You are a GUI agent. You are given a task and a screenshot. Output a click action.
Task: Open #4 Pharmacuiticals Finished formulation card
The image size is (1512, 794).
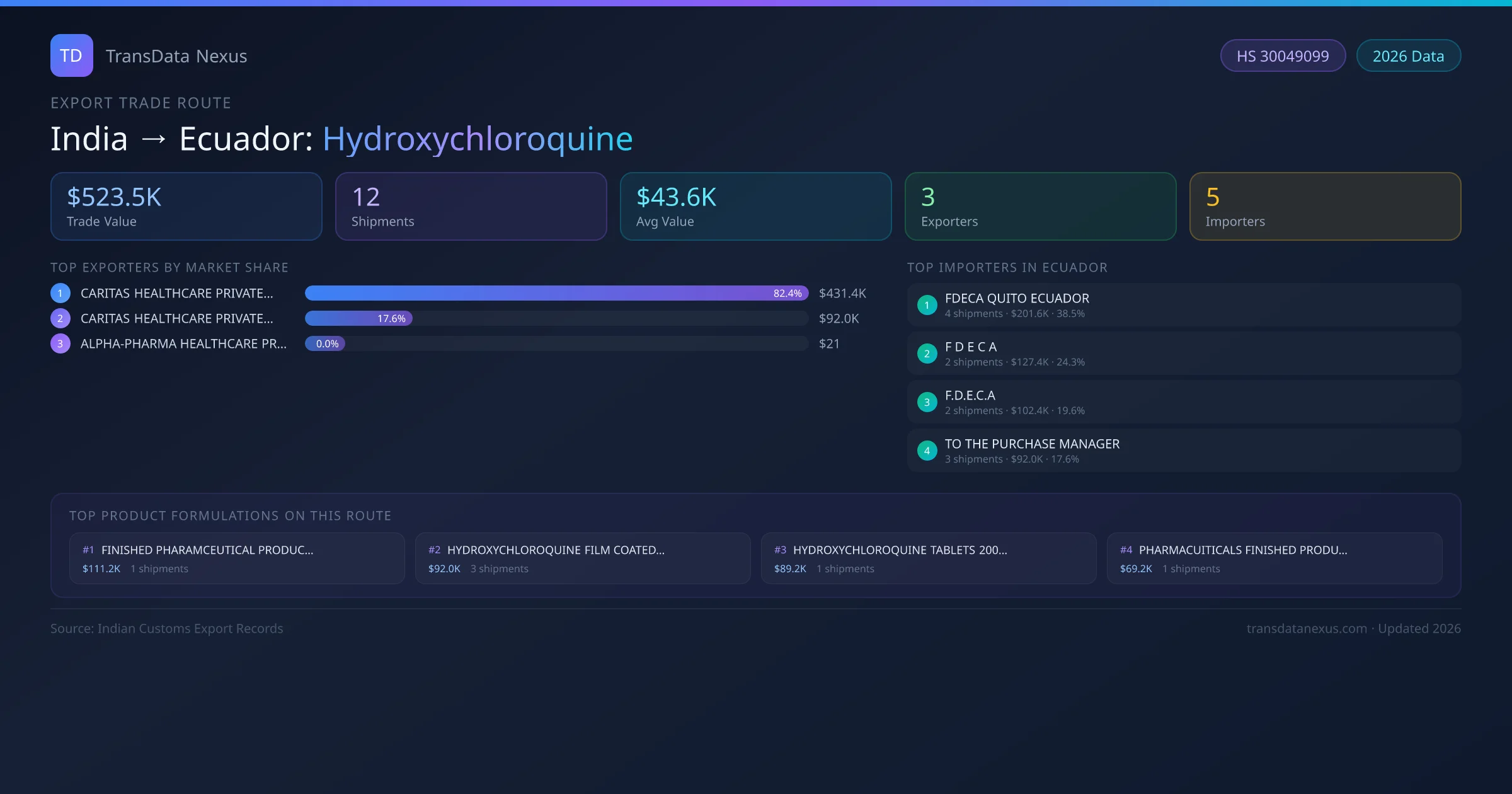[x=1274, y=558]
